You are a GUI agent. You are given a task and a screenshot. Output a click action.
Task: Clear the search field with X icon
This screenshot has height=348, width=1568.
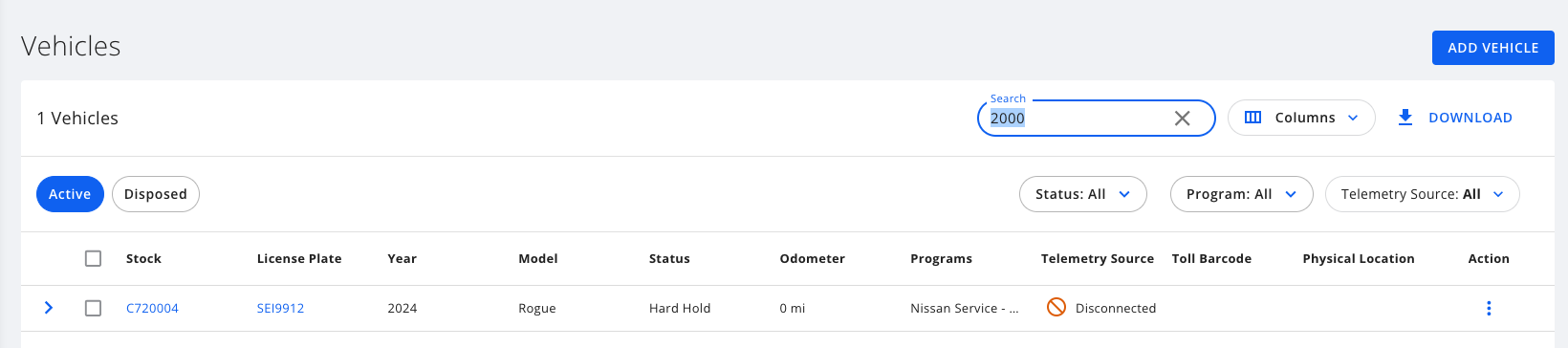point(1183,119)
